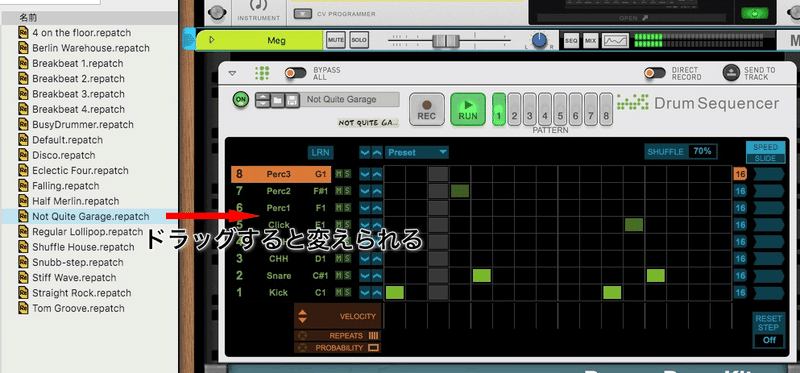Select pattern 4 button
This screenshot has width=800, height=373.
click(545, 110)
